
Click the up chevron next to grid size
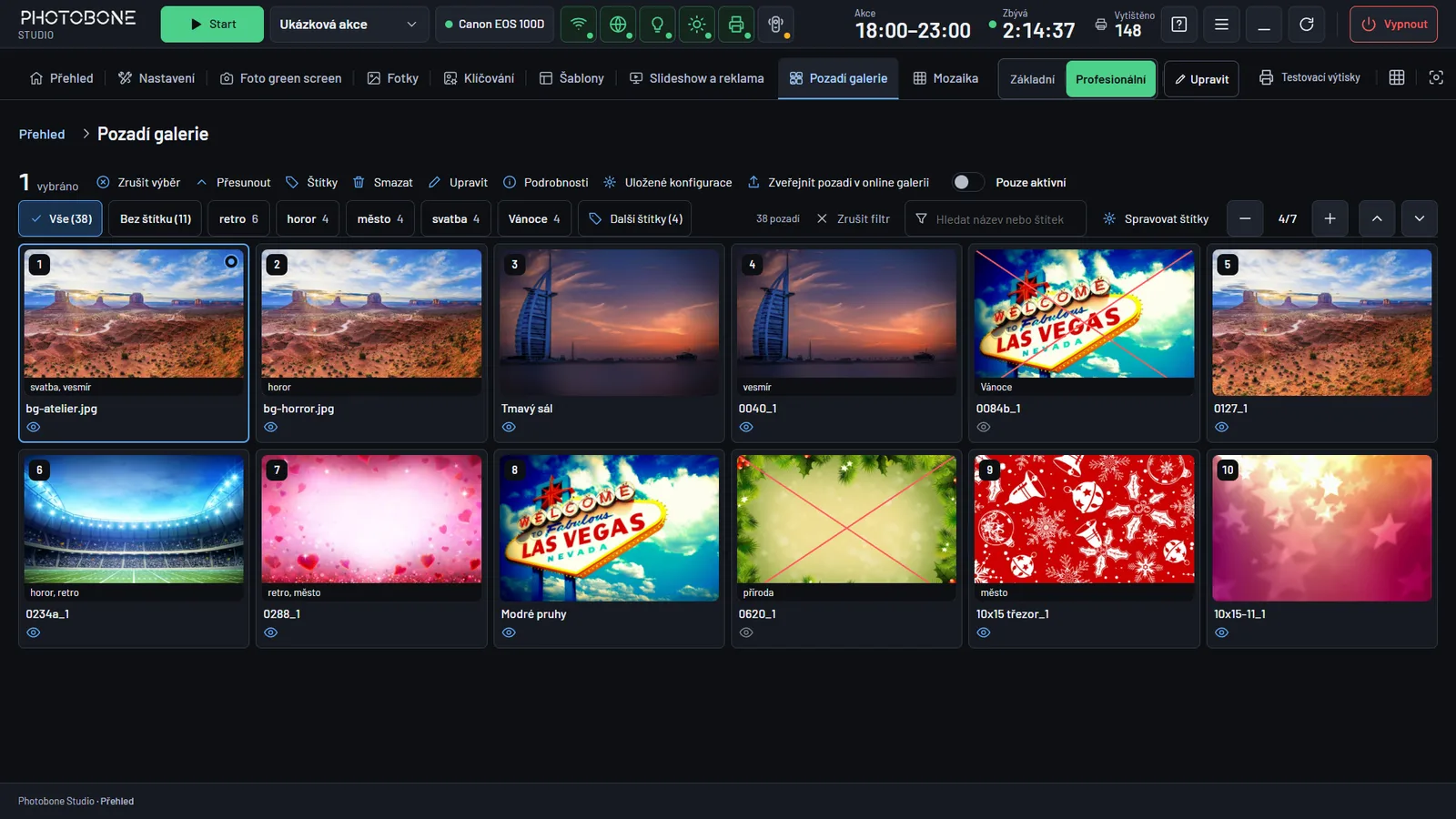click(x=1377, y=218)
